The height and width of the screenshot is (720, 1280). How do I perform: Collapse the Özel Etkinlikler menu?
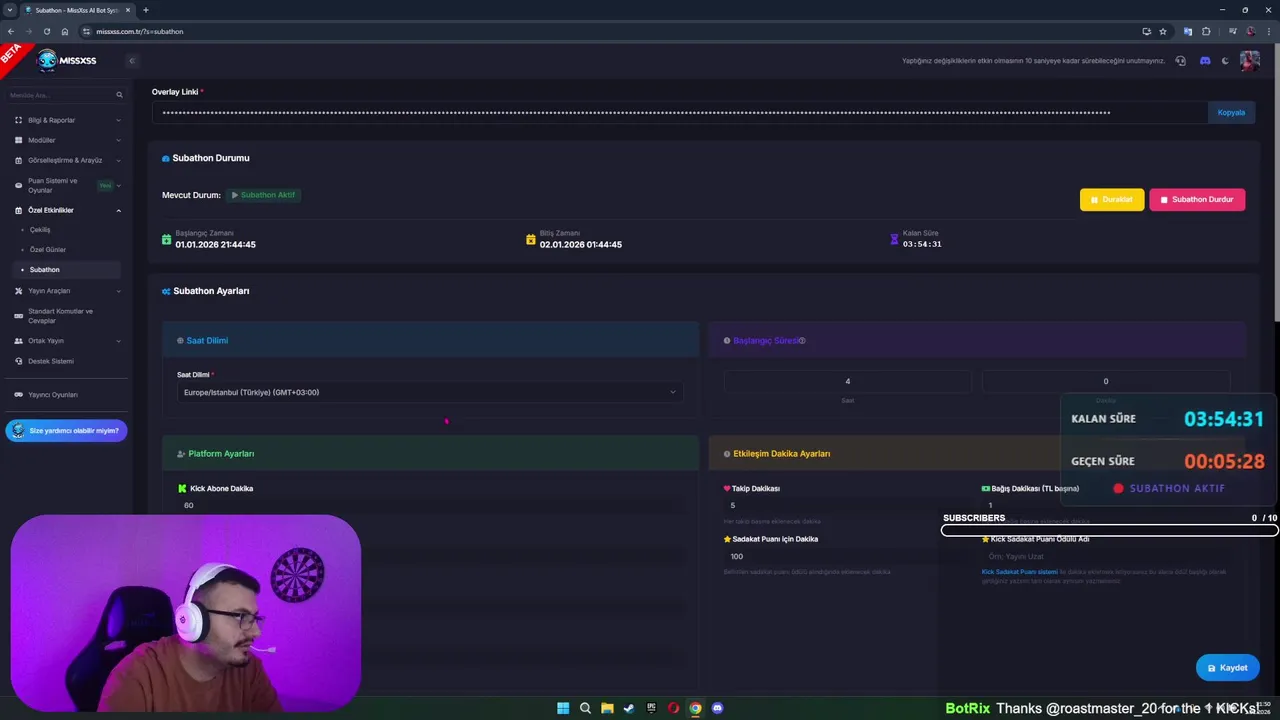pos(66,210)
